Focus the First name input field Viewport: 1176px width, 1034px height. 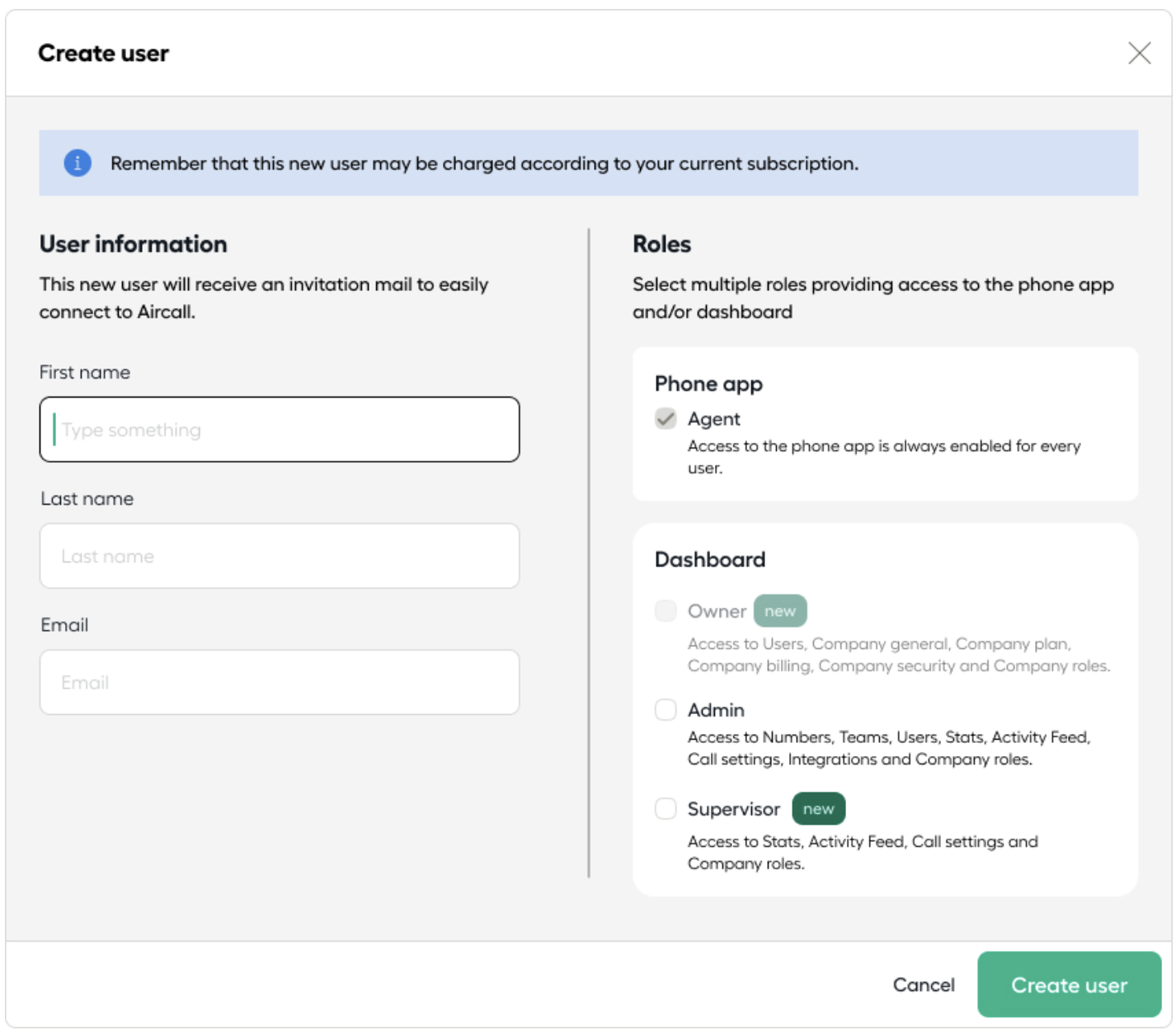point(280,430)
